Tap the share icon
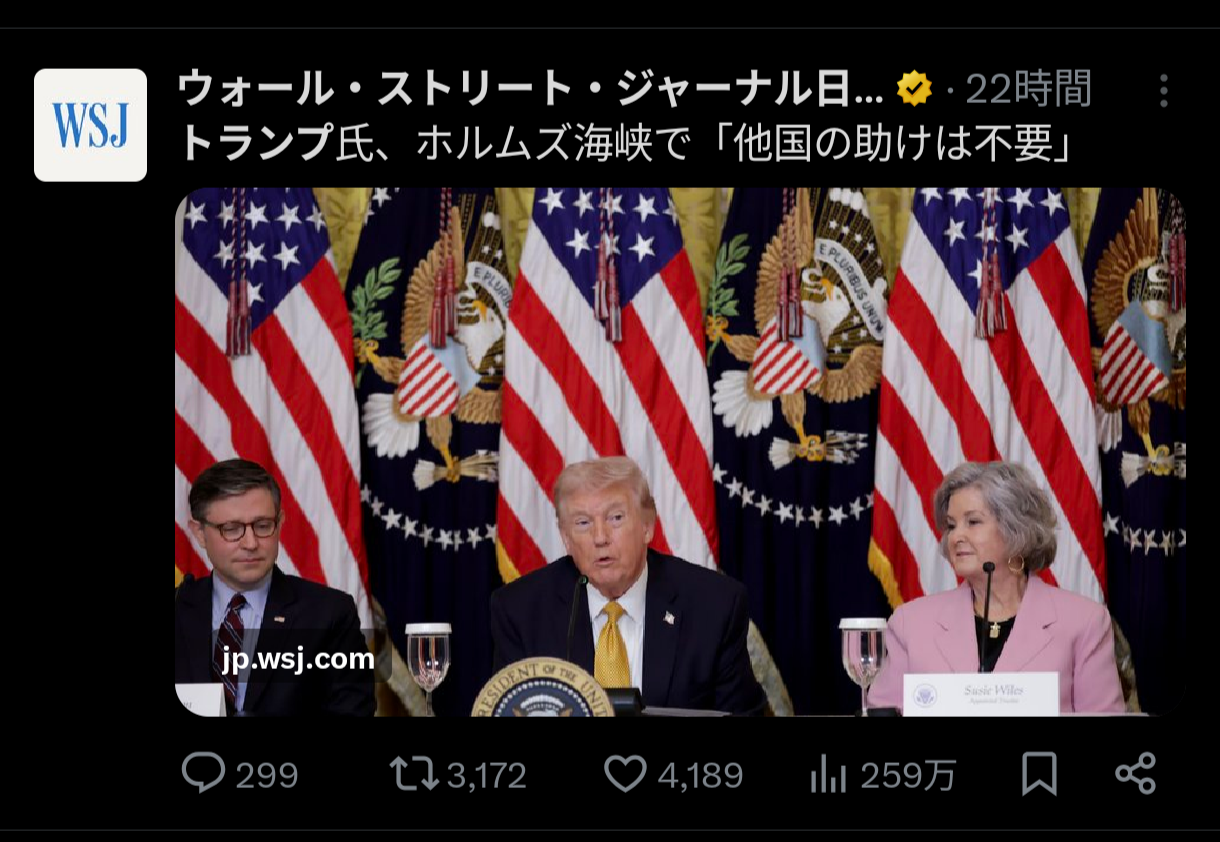 [x=1136, y=774]
